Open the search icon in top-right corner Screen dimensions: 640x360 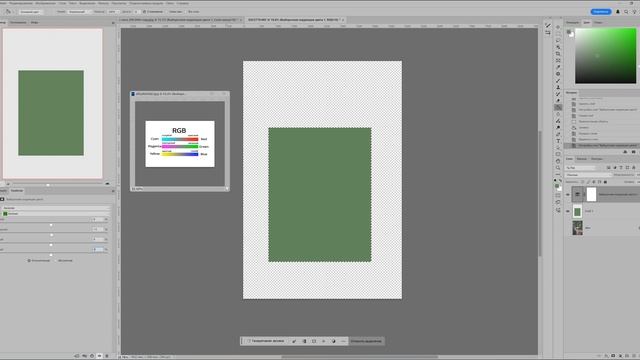pyautogui.click(x=626, y=12)
